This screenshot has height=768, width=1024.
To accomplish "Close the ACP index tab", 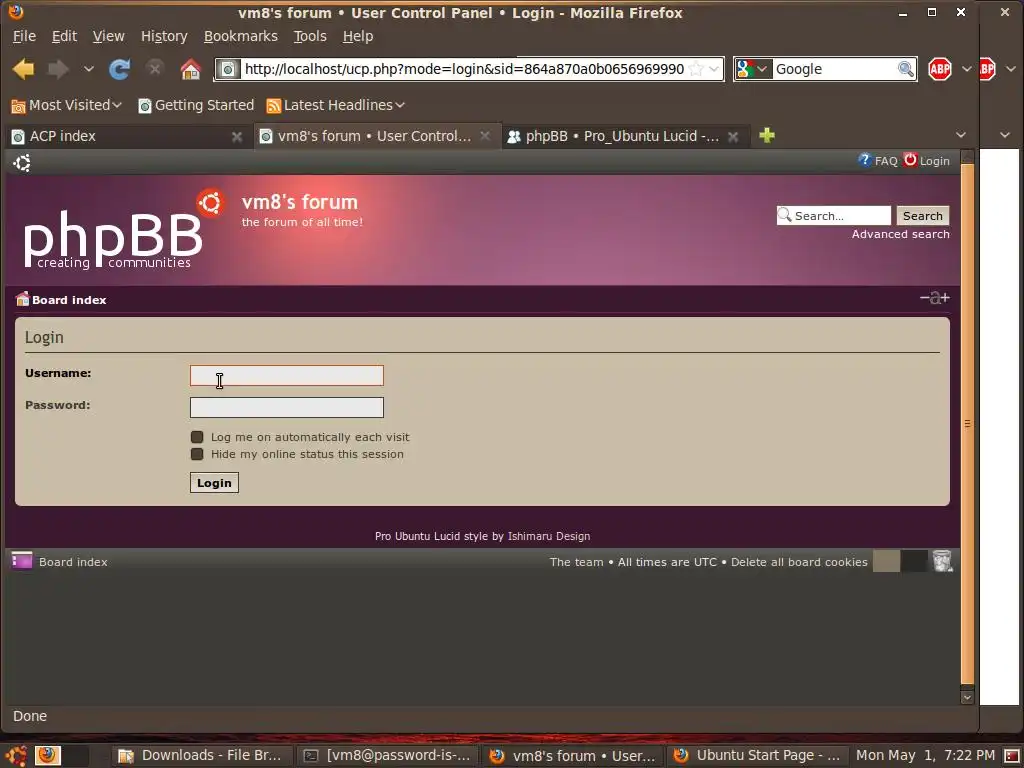I will [237, 136].
